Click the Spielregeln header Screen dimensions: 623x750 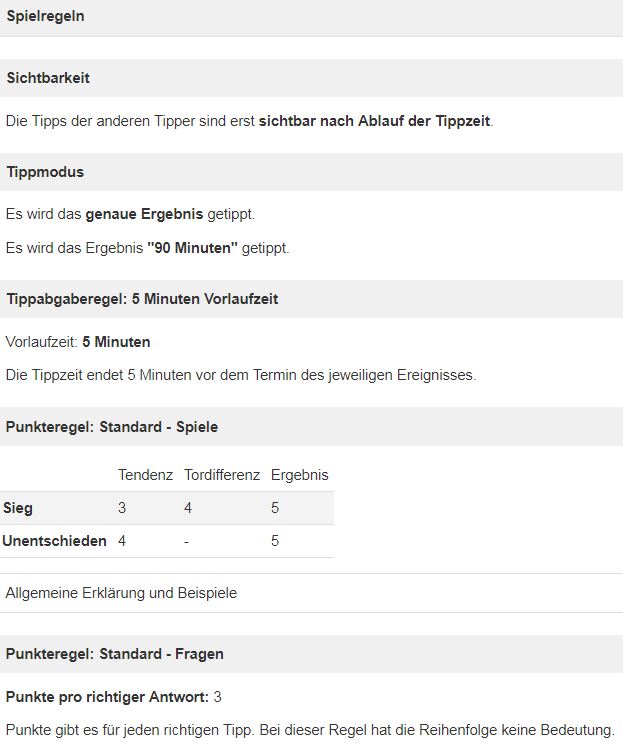(45, 16)
